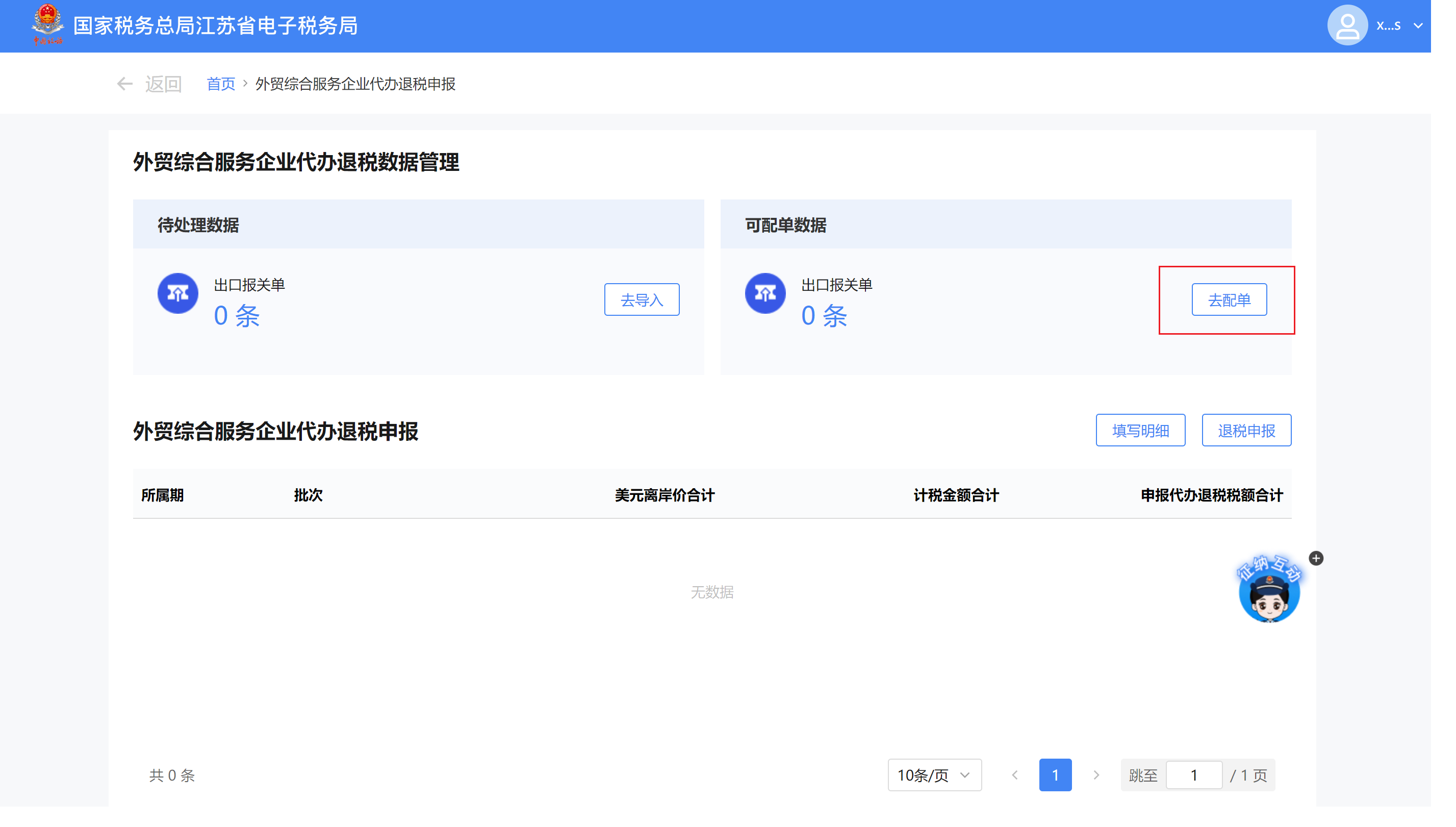Open the 10条/页 page size dropdown

pyautogui.click(x=934, y=775)
